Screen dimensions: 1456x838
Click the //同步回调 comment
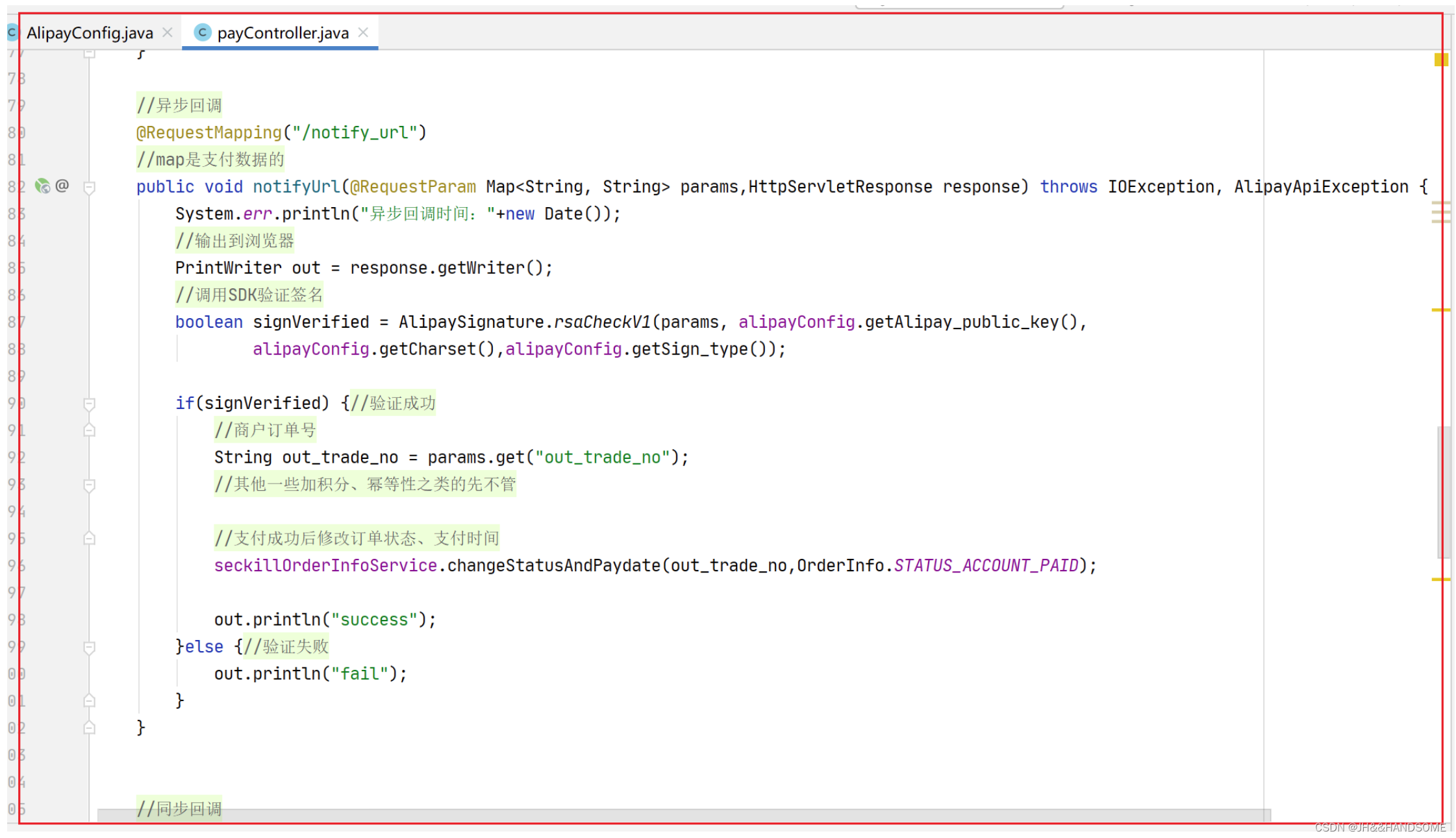point(179,808)
